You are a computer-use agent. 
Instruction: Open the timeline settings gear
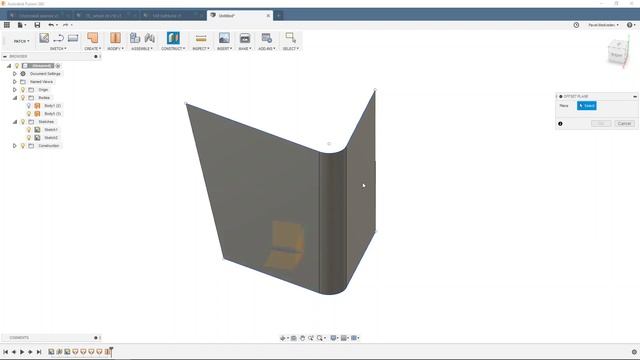coord(634,352)
